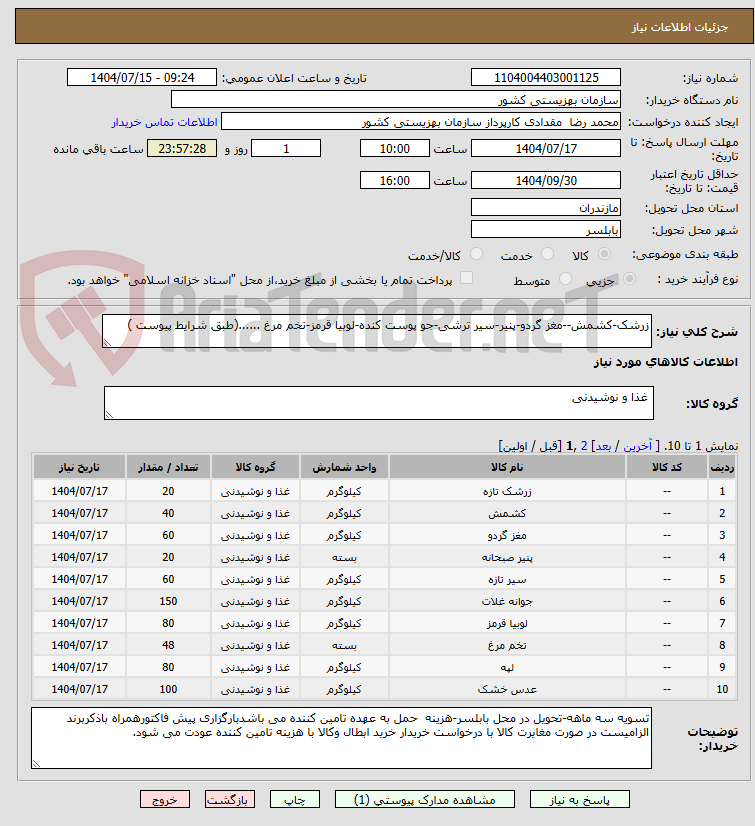Click the چاپ print button

[295, 800]
